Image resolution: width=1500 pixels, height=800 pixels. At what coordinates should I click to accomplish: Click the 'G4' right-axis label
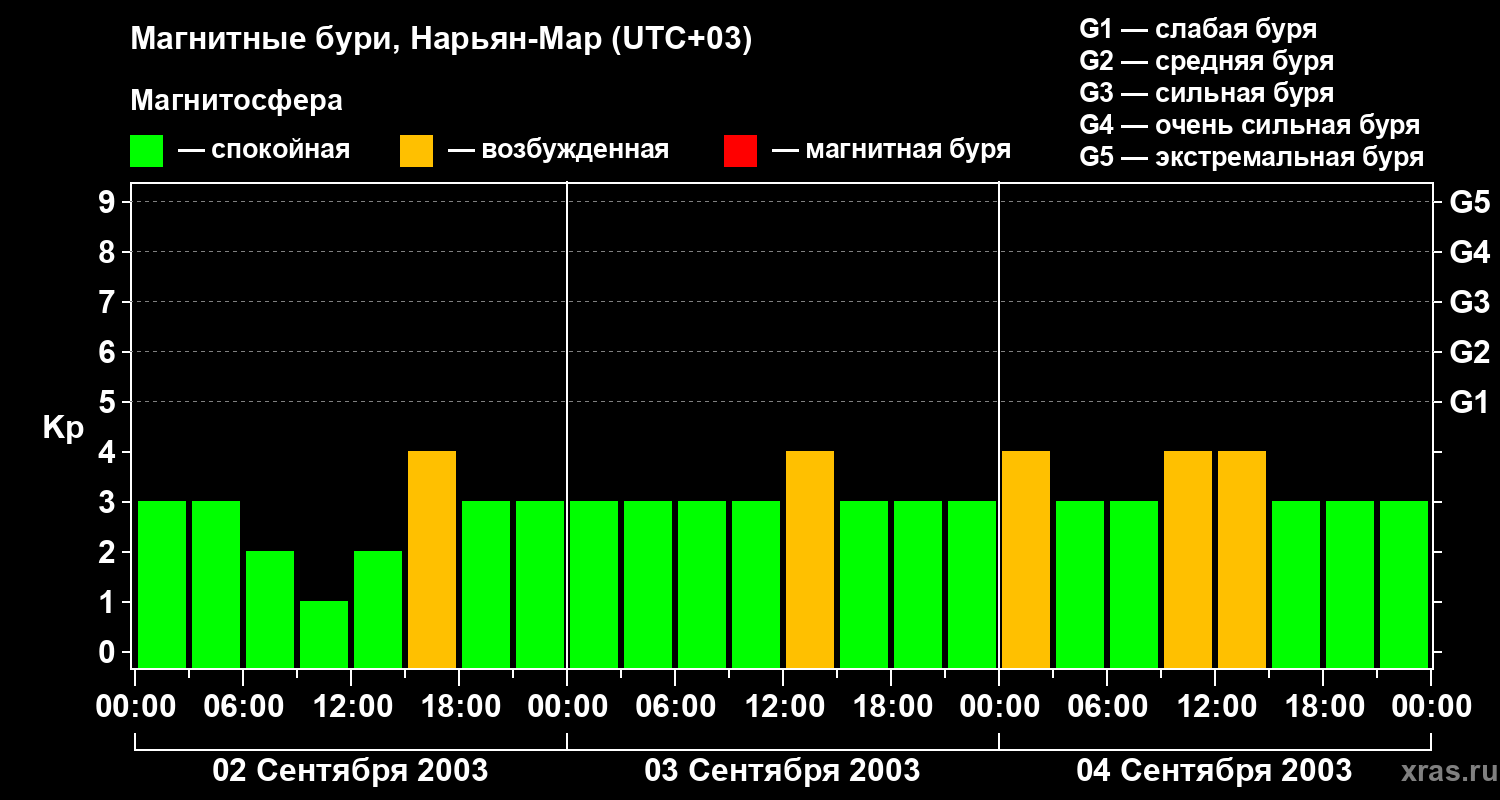(x=1470, y=252)
